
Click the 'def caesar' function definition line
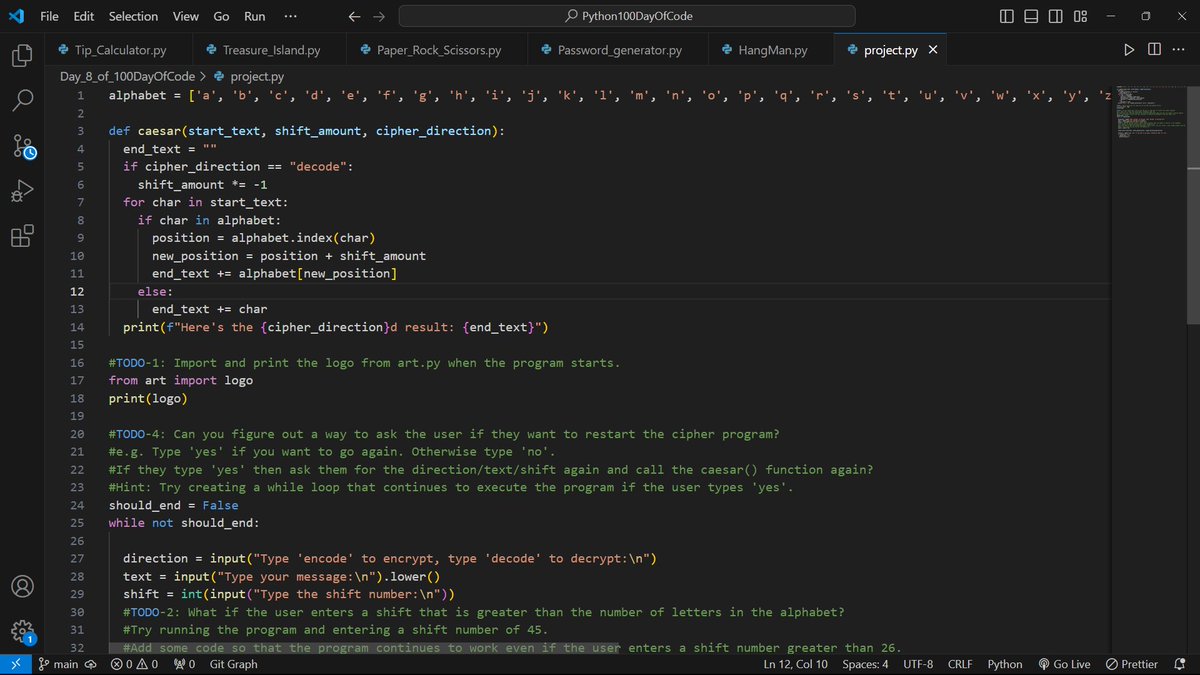[306, 131]
